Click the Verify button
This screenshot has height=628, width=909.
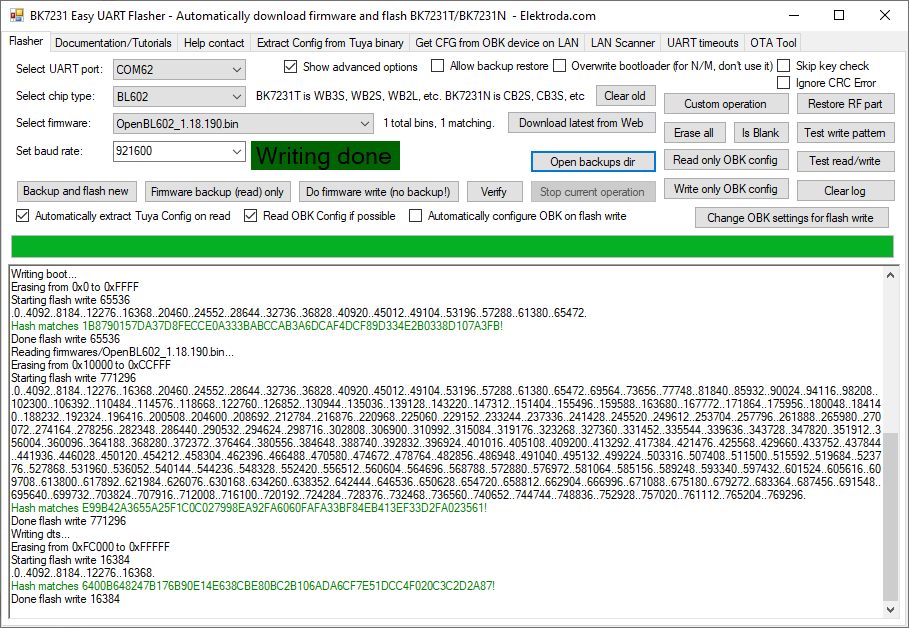click(493, 192)
